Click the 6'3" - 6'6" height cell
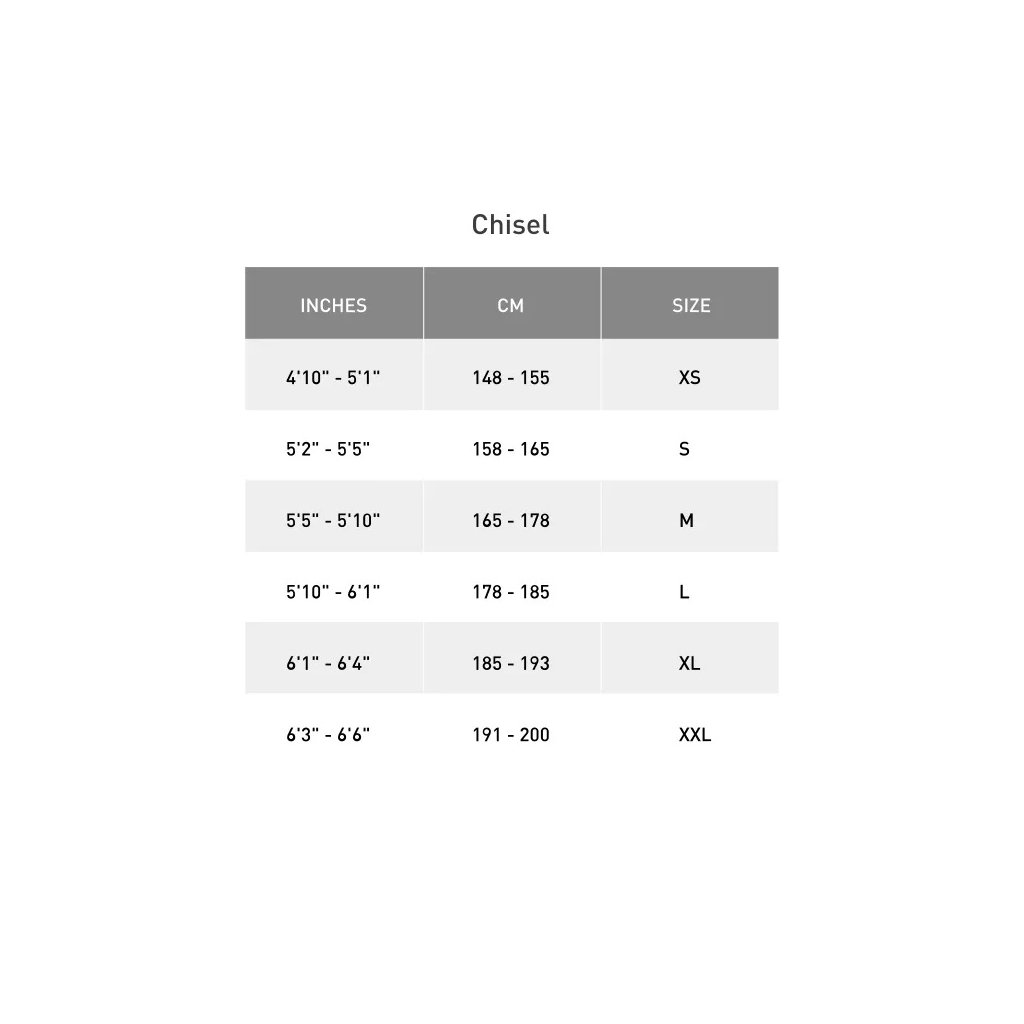The image size is (1024, 1024). click(x=328, y=735)
